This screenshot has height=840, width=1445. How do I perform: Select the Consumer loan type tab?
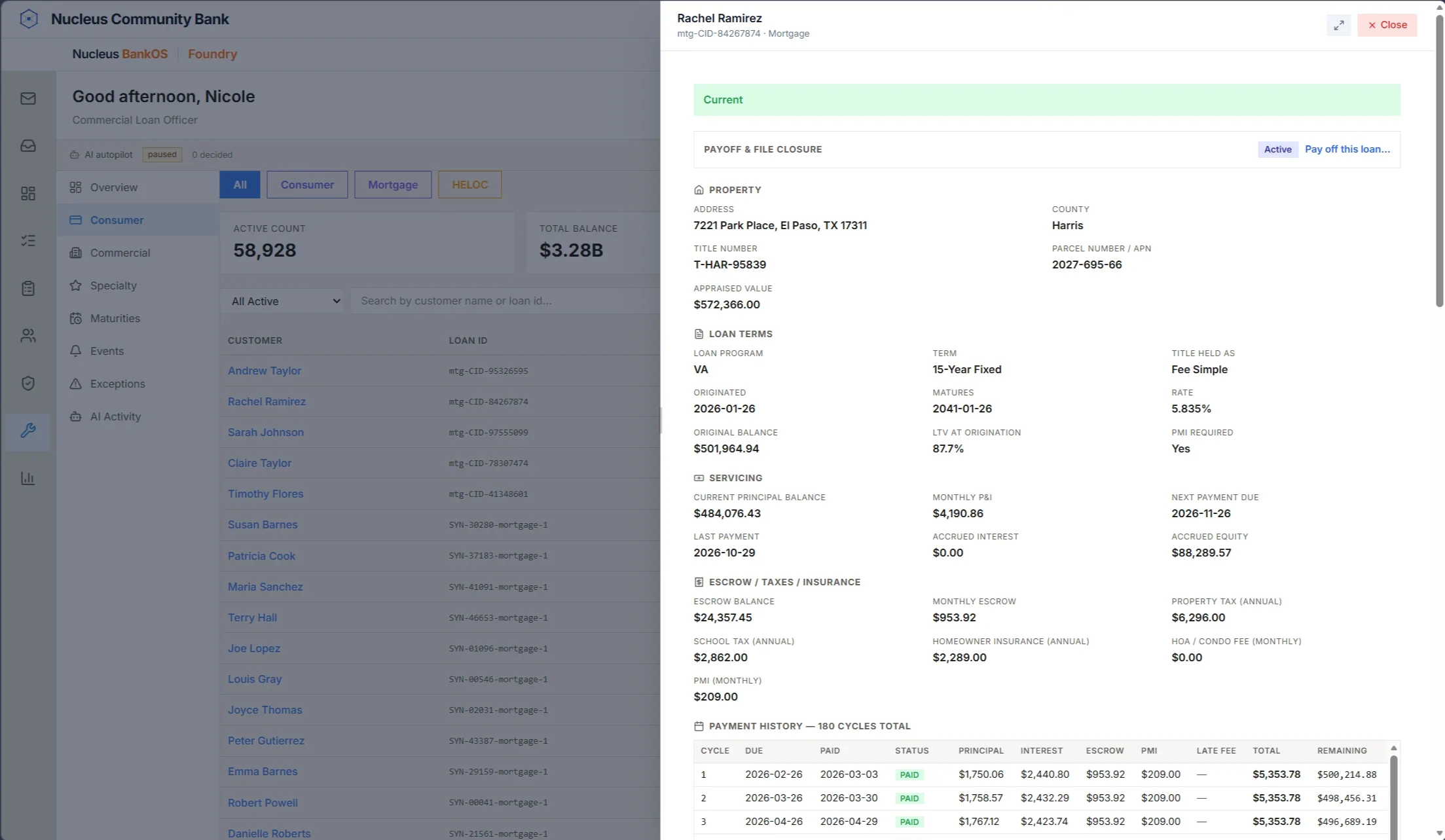click(307, 185)
